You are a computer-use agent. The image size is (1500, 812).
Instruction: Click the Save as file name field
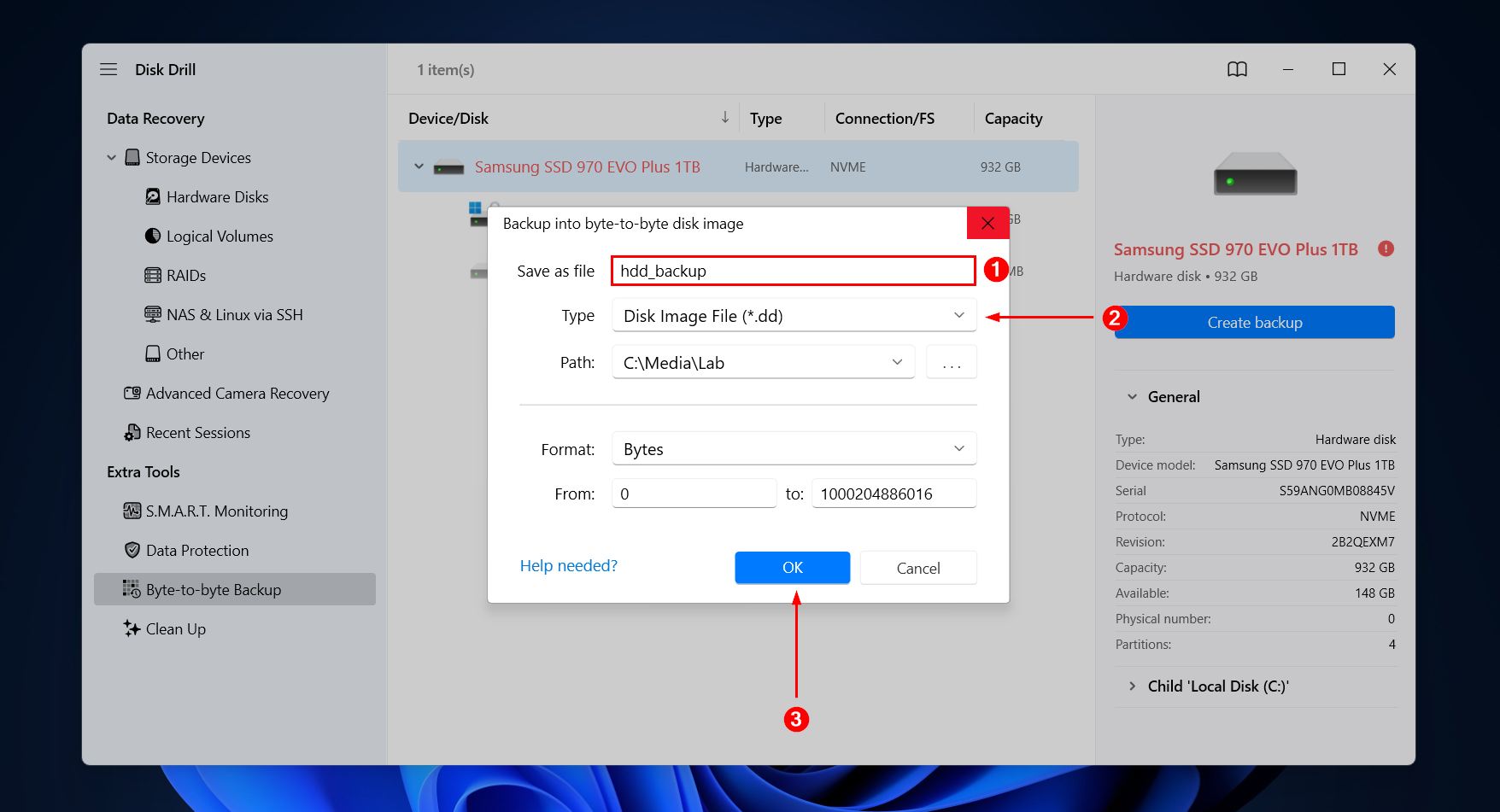793,271
